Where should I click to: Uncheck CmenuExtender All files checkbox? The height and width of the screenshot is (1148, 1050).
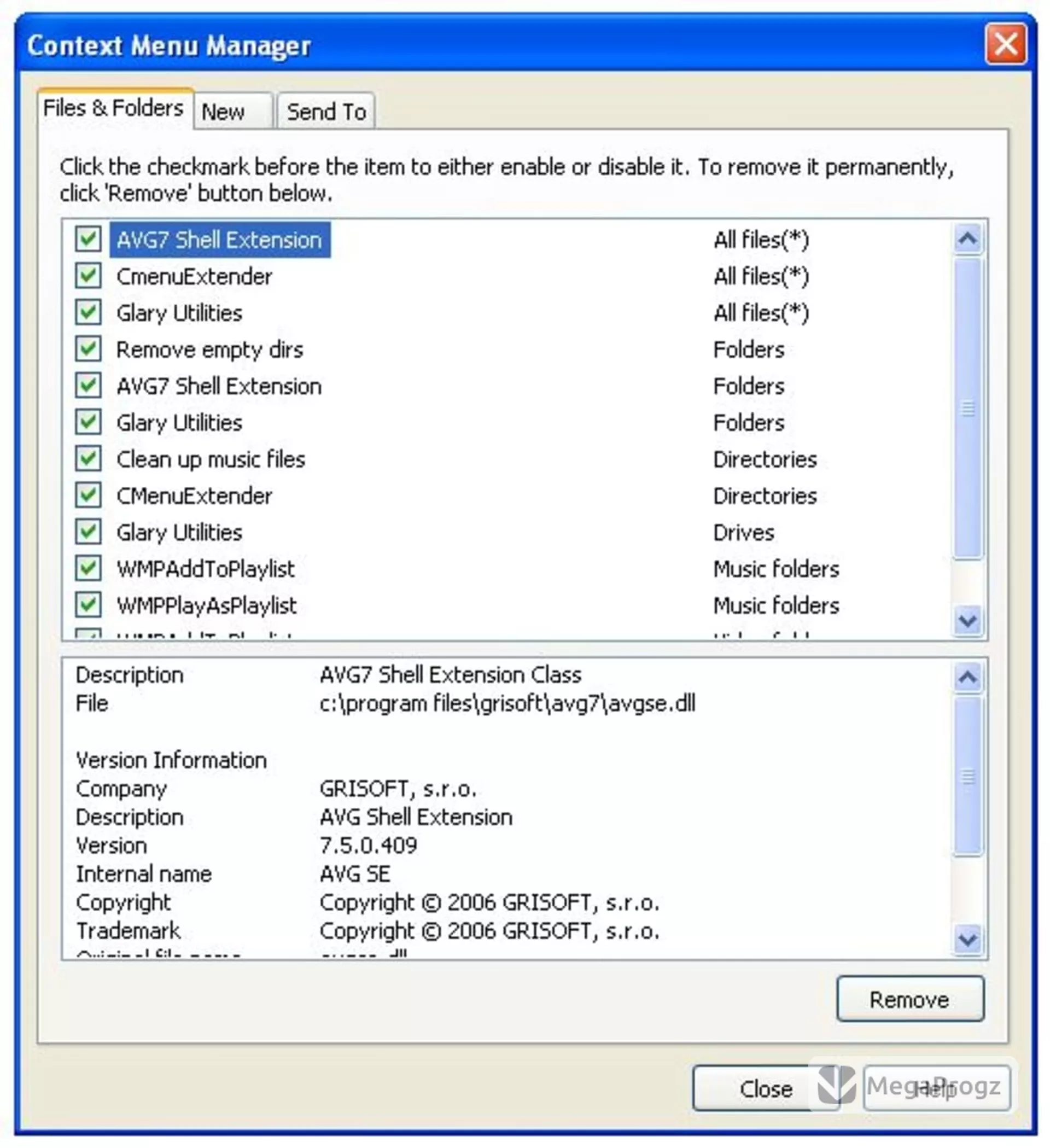point(88,276)
